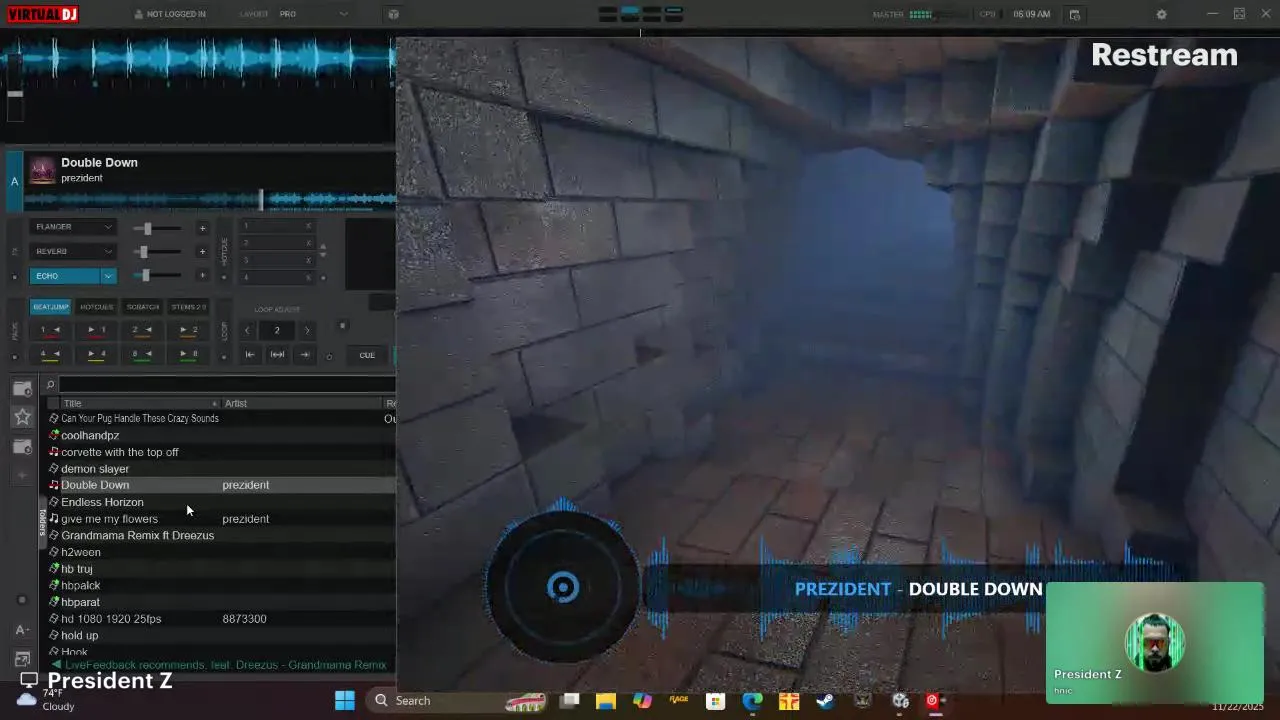Click the pop-out window icon in sidebar

(22, 659)
